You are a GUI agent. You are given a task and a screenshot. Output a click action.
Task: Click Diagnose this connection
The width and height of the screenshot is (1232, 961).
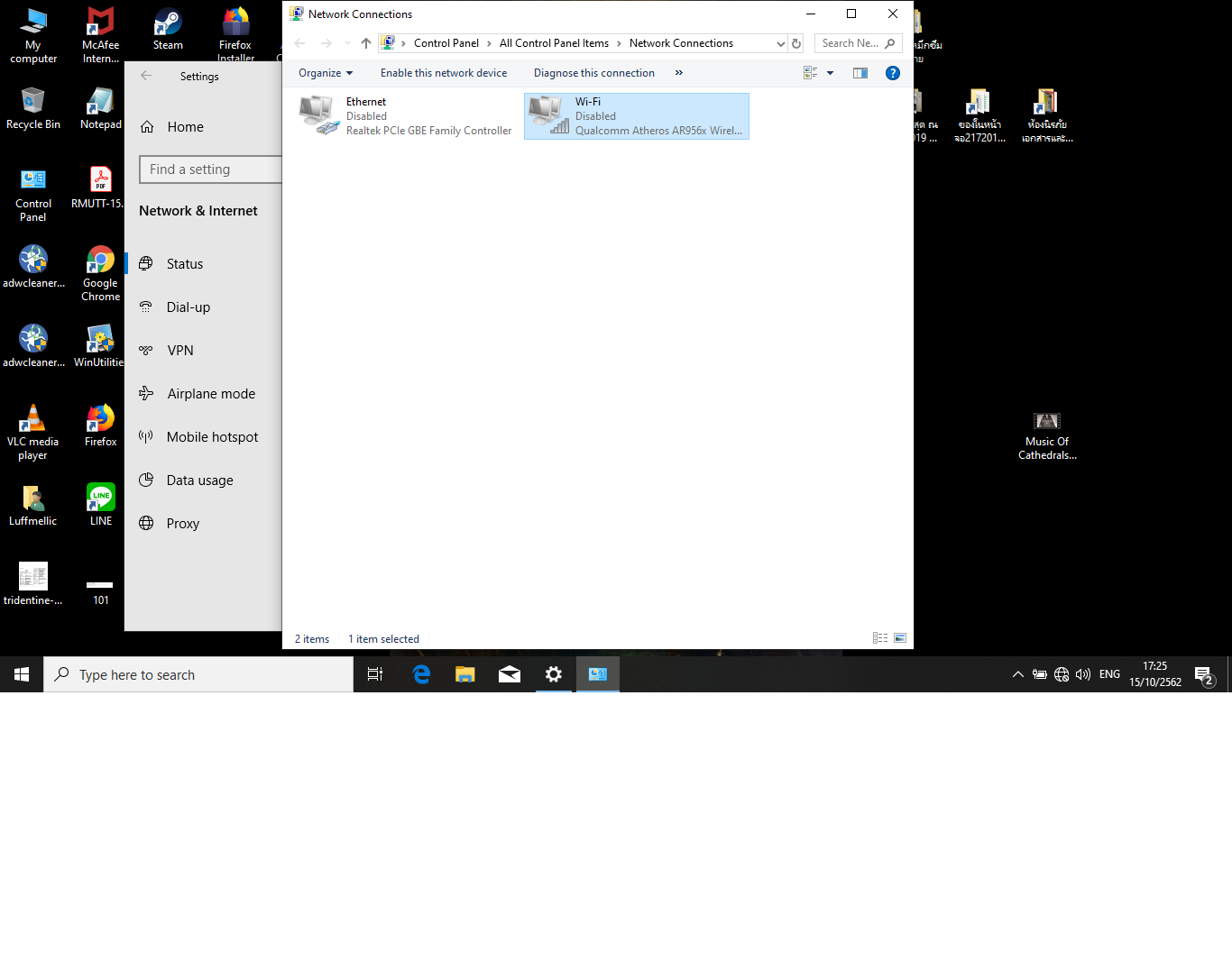(x=594, y=73)
